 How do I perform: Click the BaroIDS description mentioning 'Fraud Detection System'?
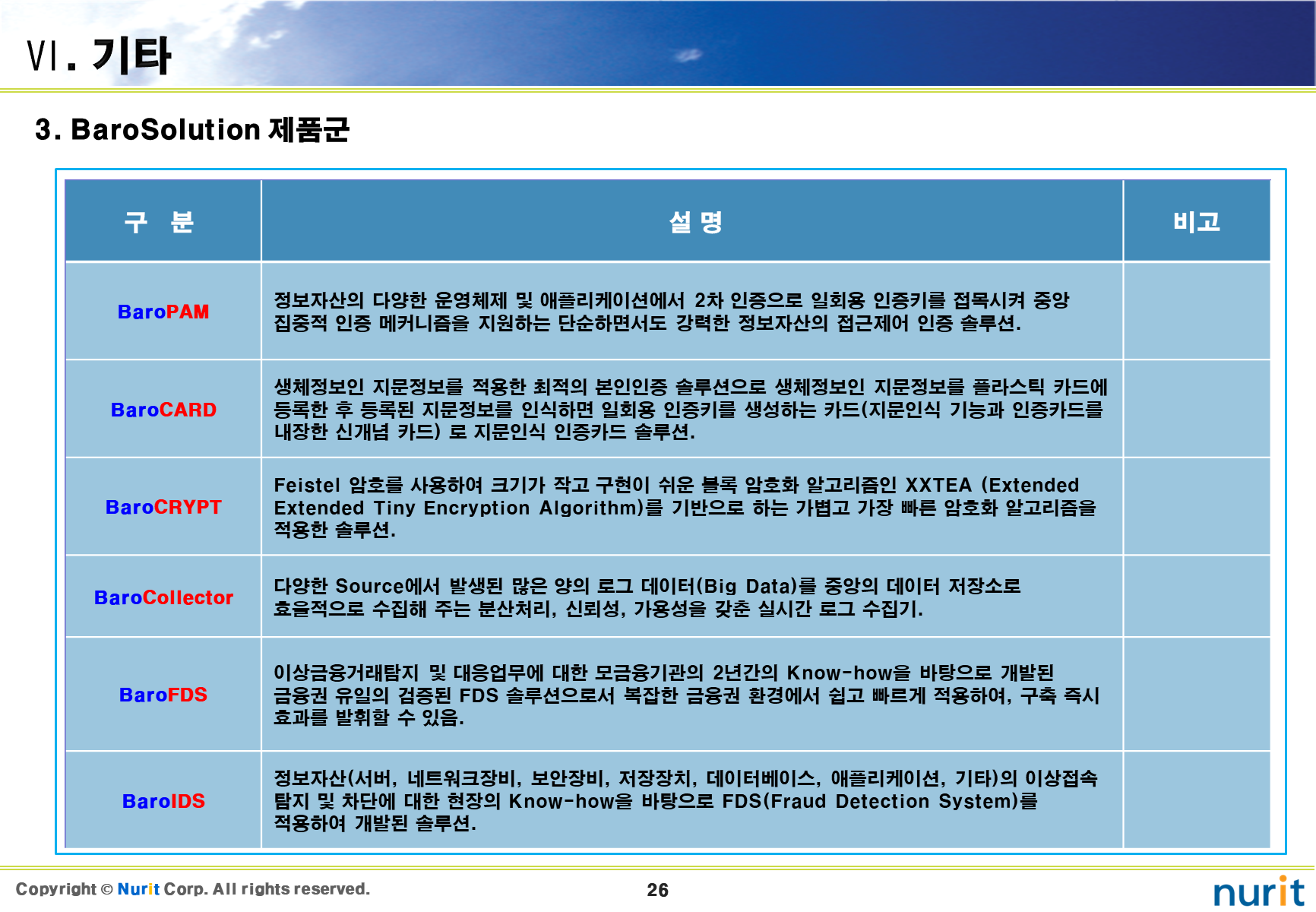pos(685,800)
